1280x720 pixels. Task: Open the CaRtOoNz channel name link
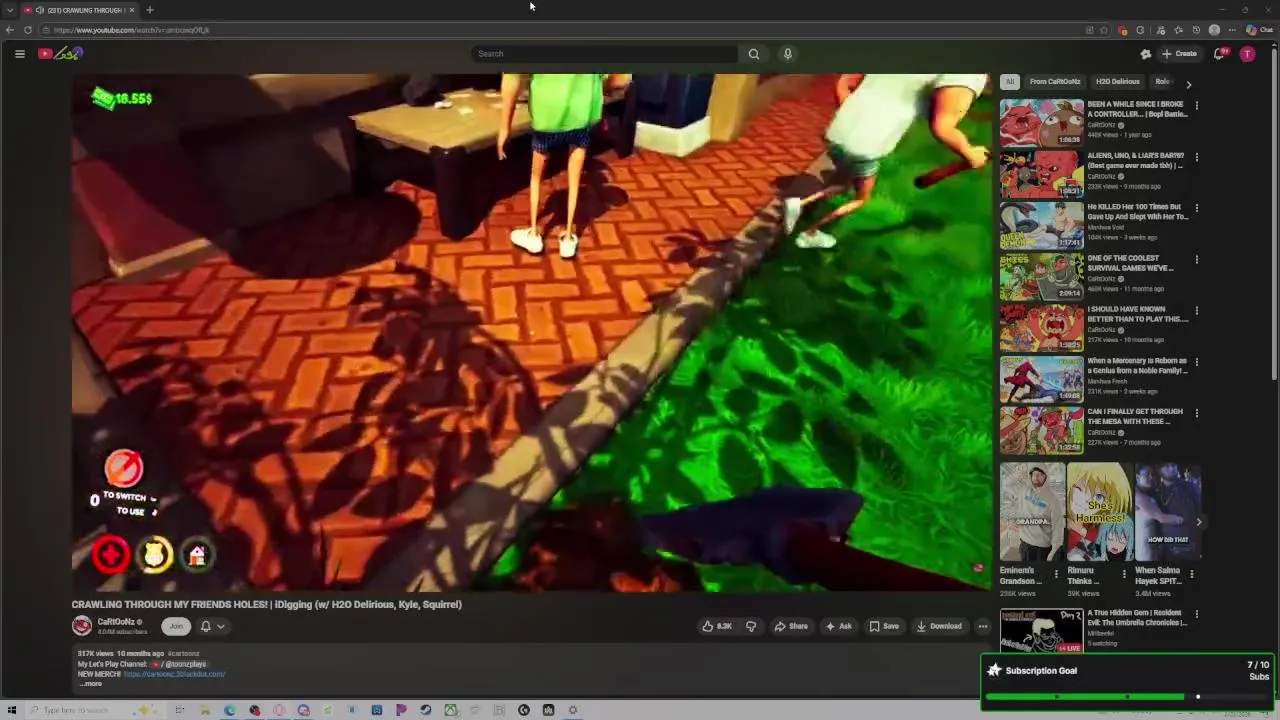pyautogui.click(x=116, y=622)
